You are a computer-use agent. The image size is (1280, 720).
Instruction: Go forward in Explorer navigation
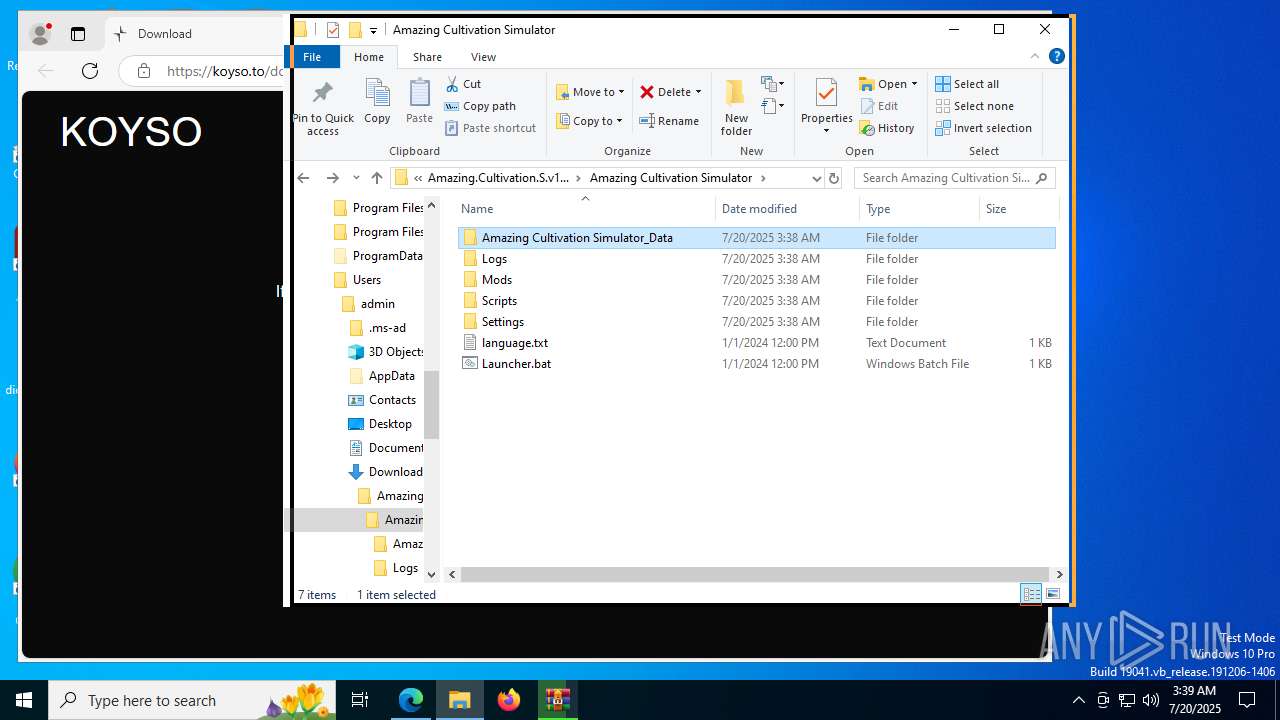[x=333, y=178]
